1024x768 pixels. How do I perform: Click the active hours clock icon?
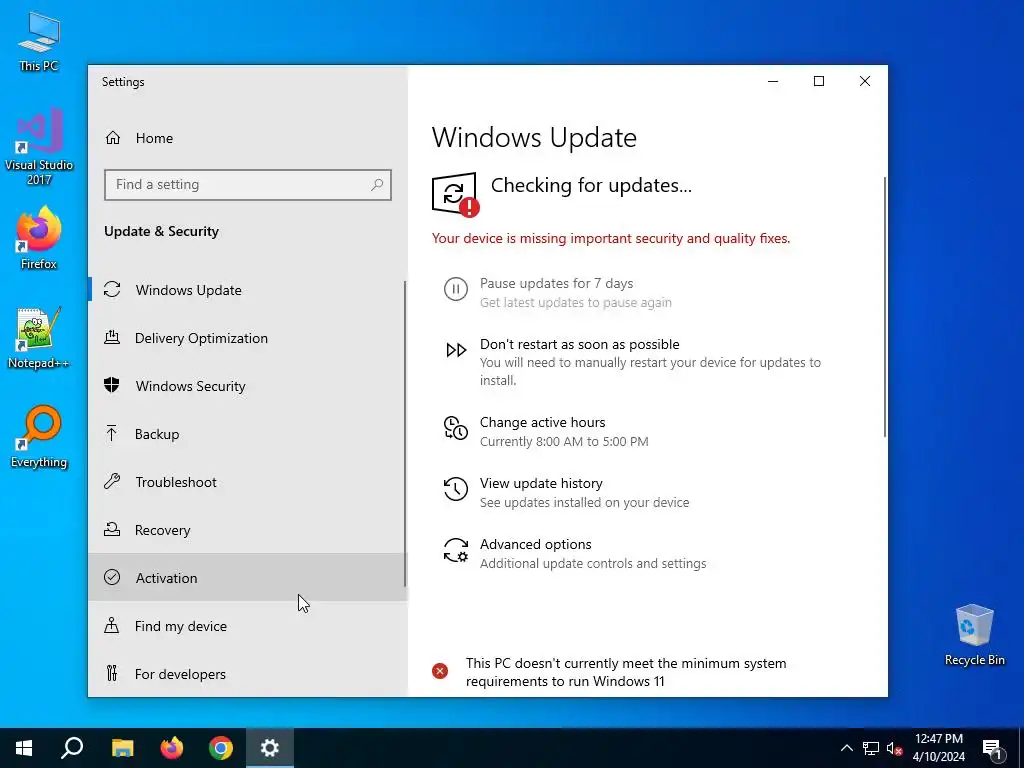pos(456,428)
